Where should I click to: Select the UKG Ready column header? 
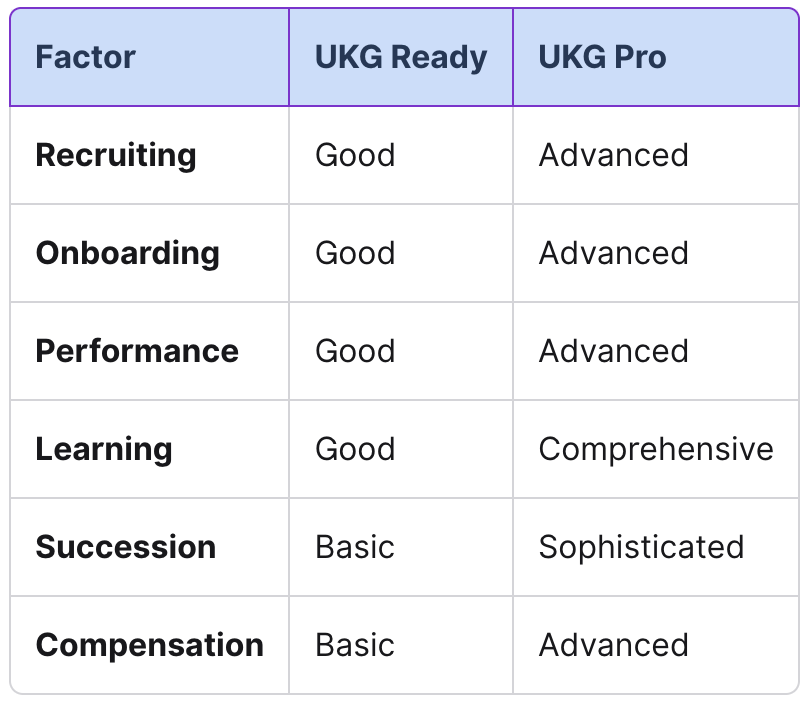pos(401,57)
